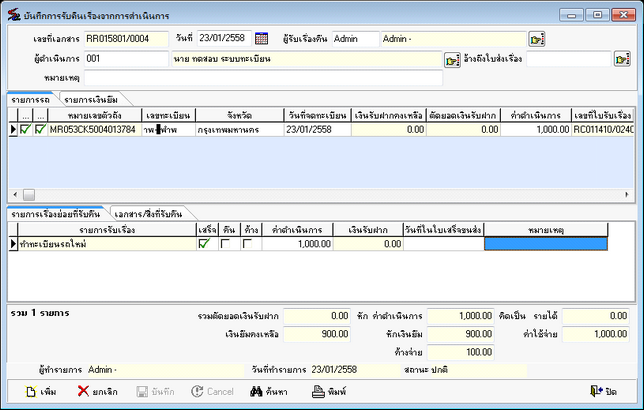
Task: Check the คืน checkbox for ทำทะเบียนรถใหม่
Action: pos(225,244)
